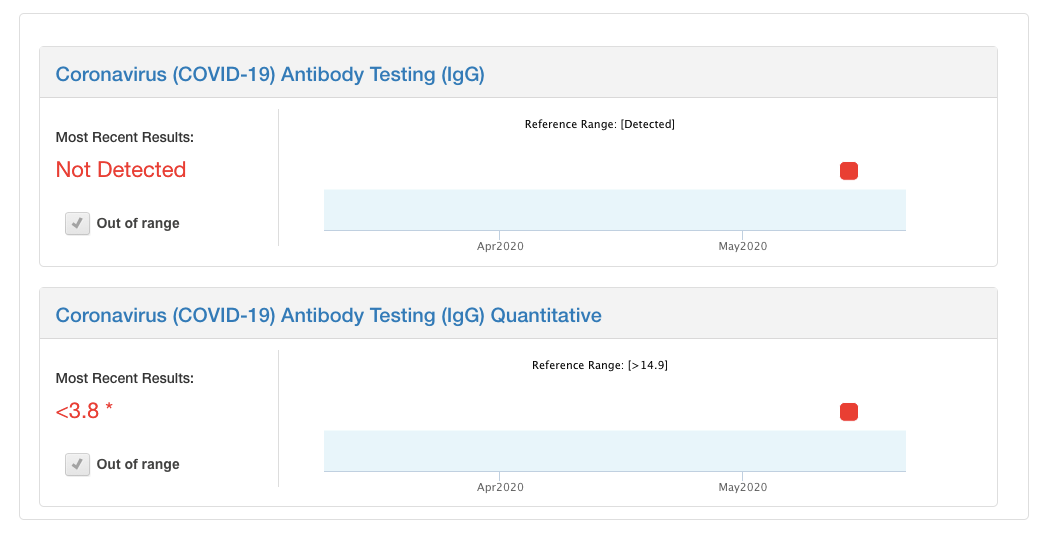Click blue reference band in Quantitative chart
1046x535 pixels.
tap(615, 451)
